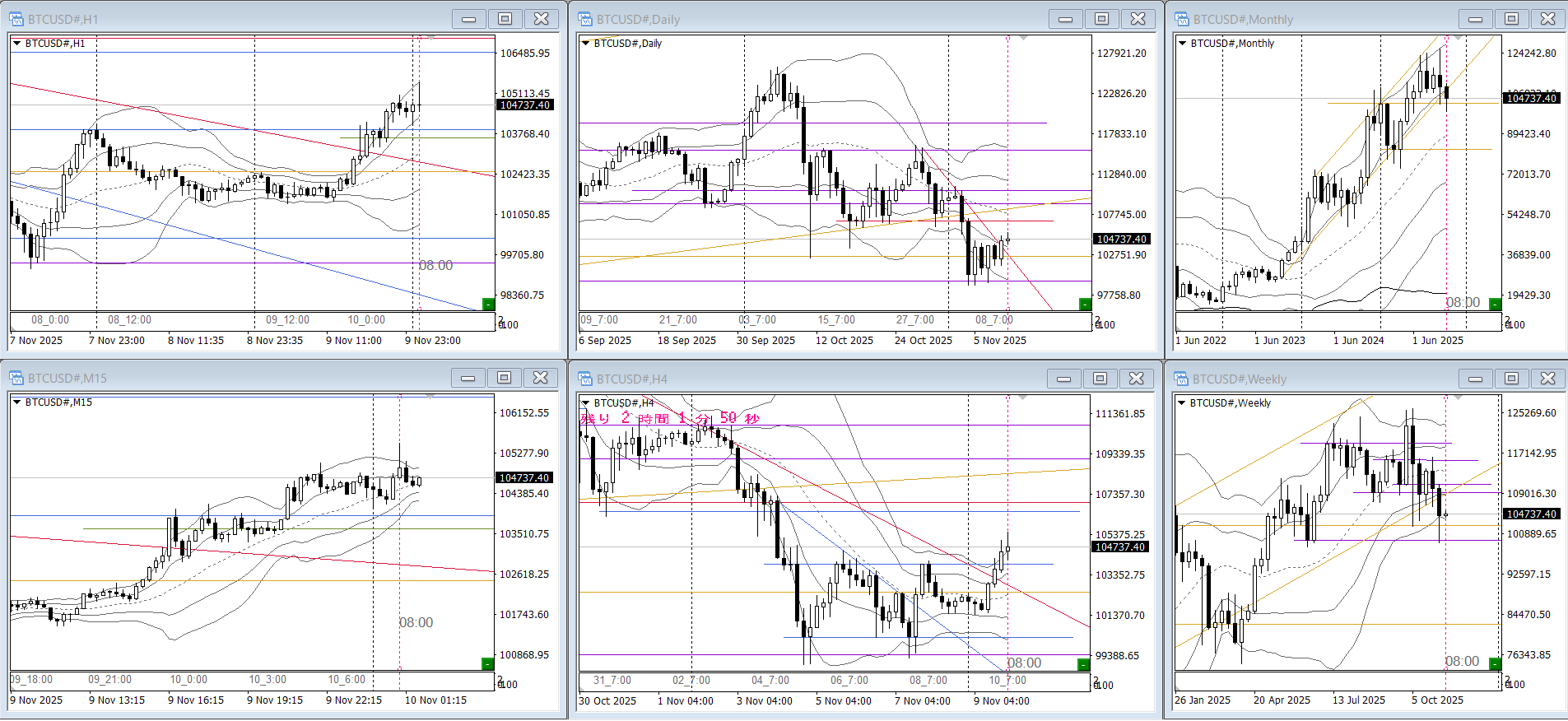Toggle the green minus button on H1 chart
Image resolution: width=1568 pixels, height=721 pixels.
[487, 305]
